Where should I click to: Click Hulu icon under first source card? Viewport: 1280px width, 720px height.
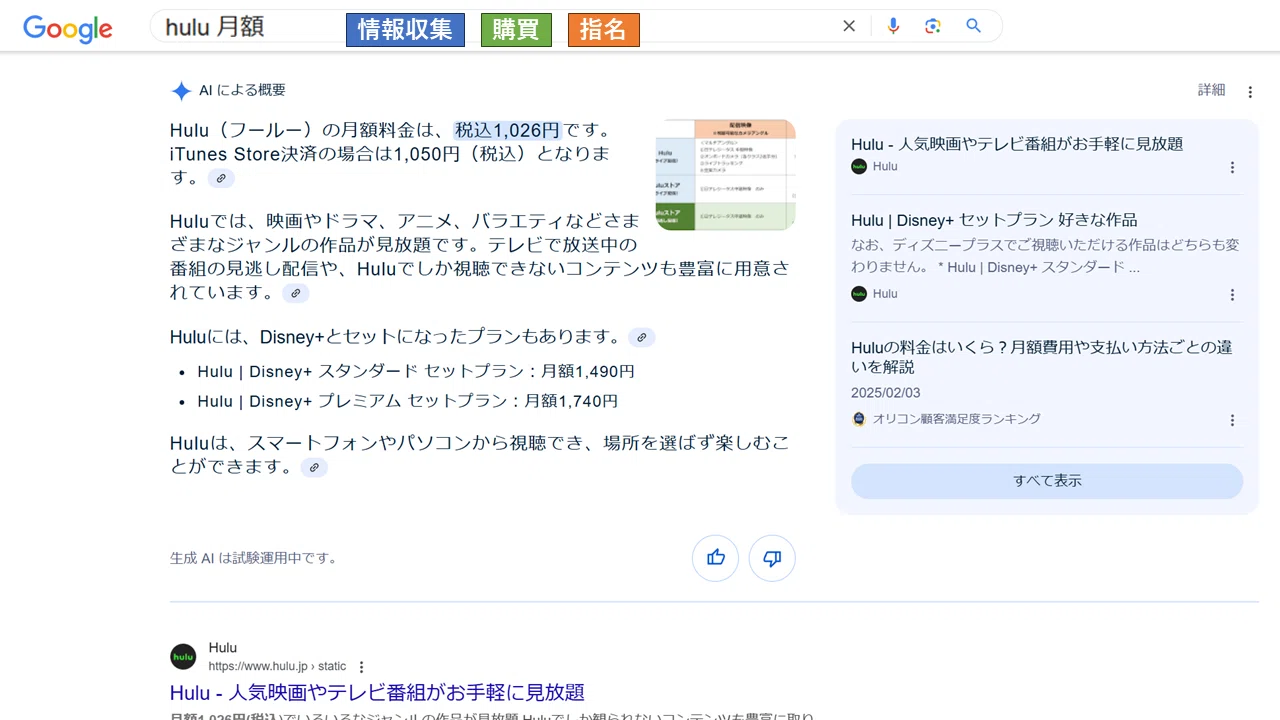click(859, 167)
